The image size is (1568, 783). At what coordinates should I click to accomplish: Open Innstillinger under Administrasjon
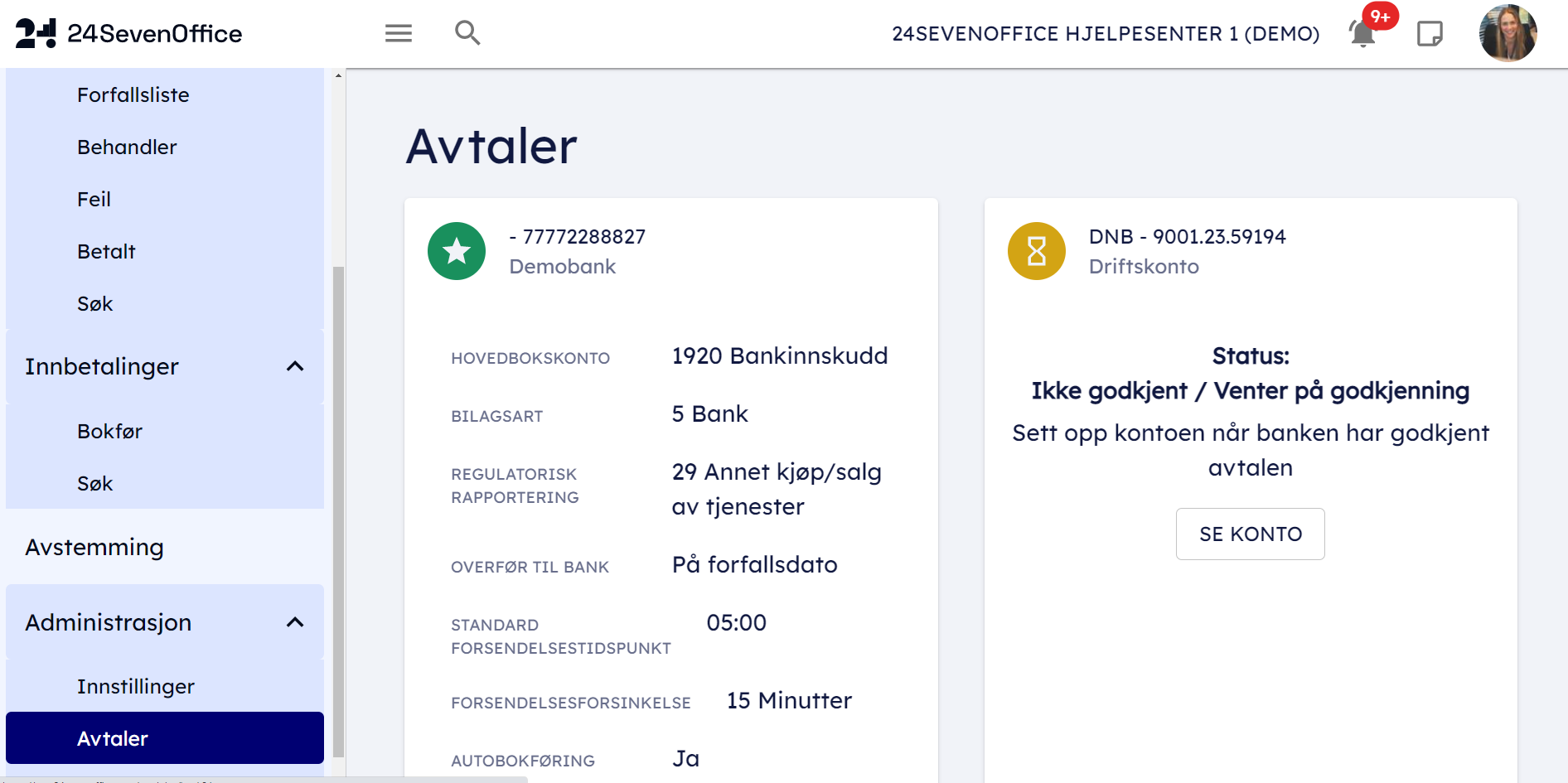click(136, 687)
